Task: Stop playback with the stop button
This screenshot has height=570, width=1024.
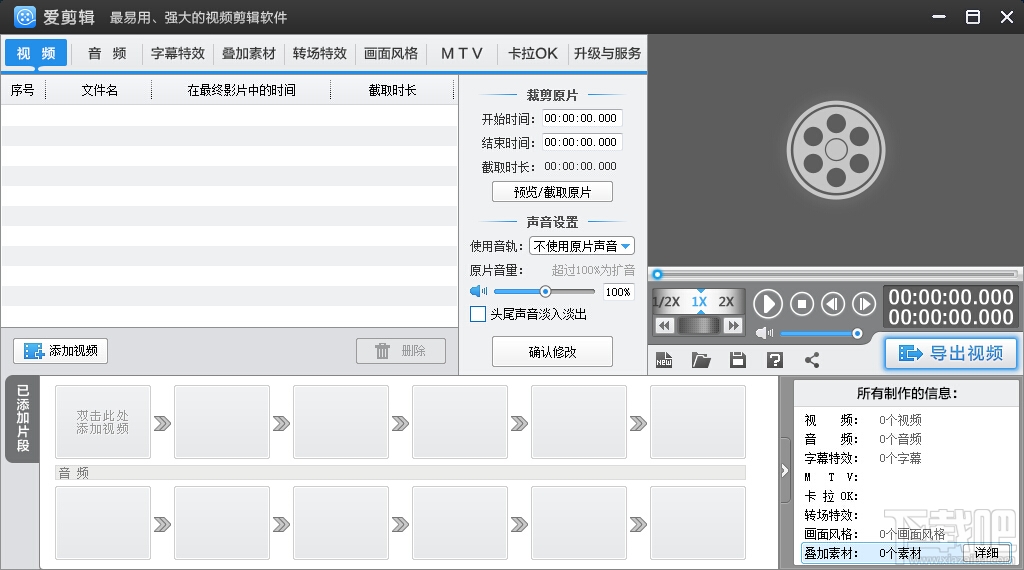Action: click(802, 304)
